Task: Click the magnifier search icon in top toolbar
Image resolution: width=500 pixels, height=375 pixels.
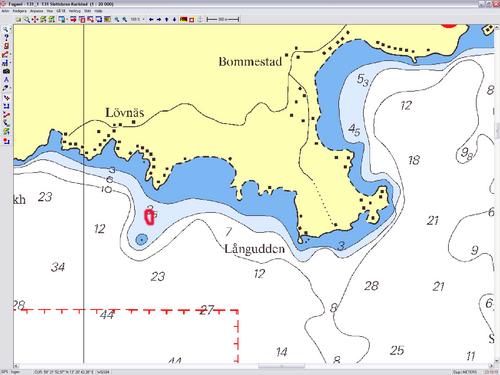Action: (27, 19)
